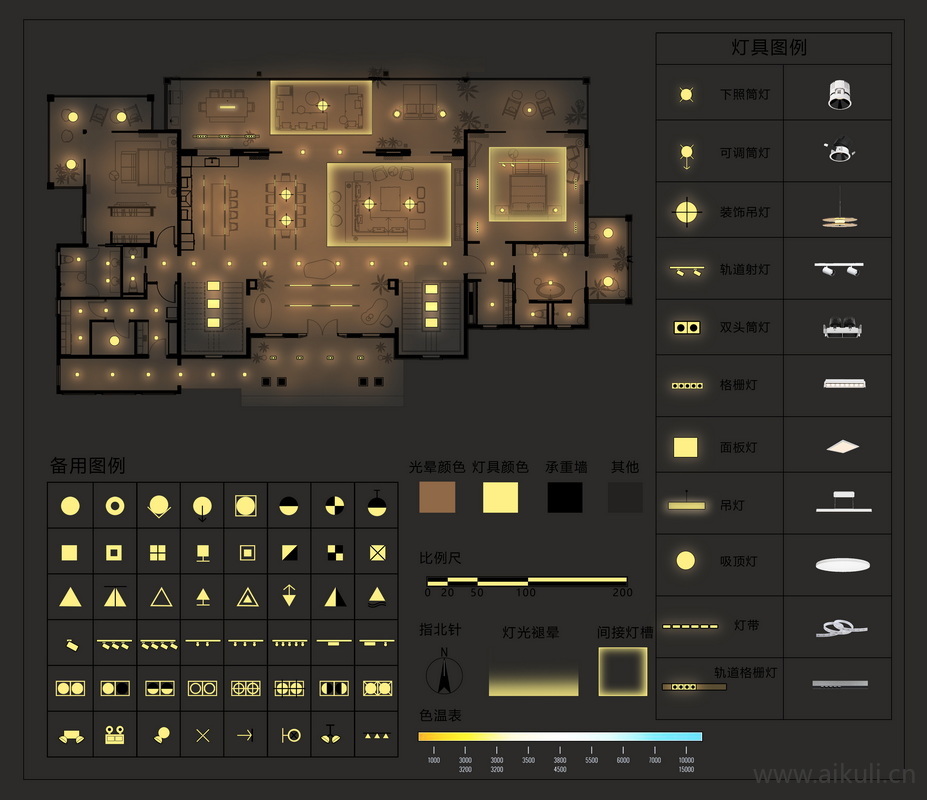
Task: Click the 格栅灯 product photo
Action: coord(845,384)
